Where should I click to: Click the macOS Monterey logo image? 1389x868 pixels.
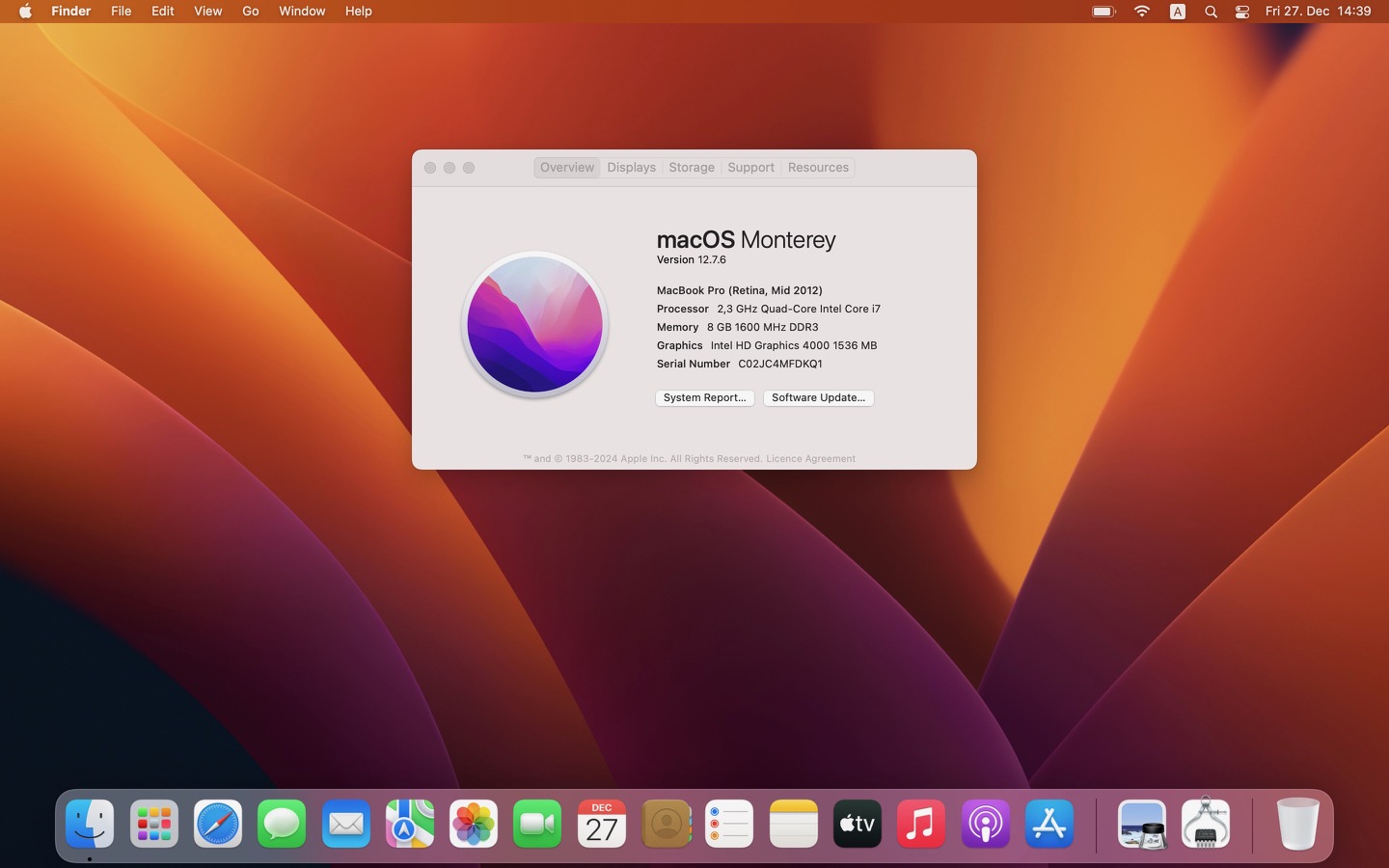[534, 324]
